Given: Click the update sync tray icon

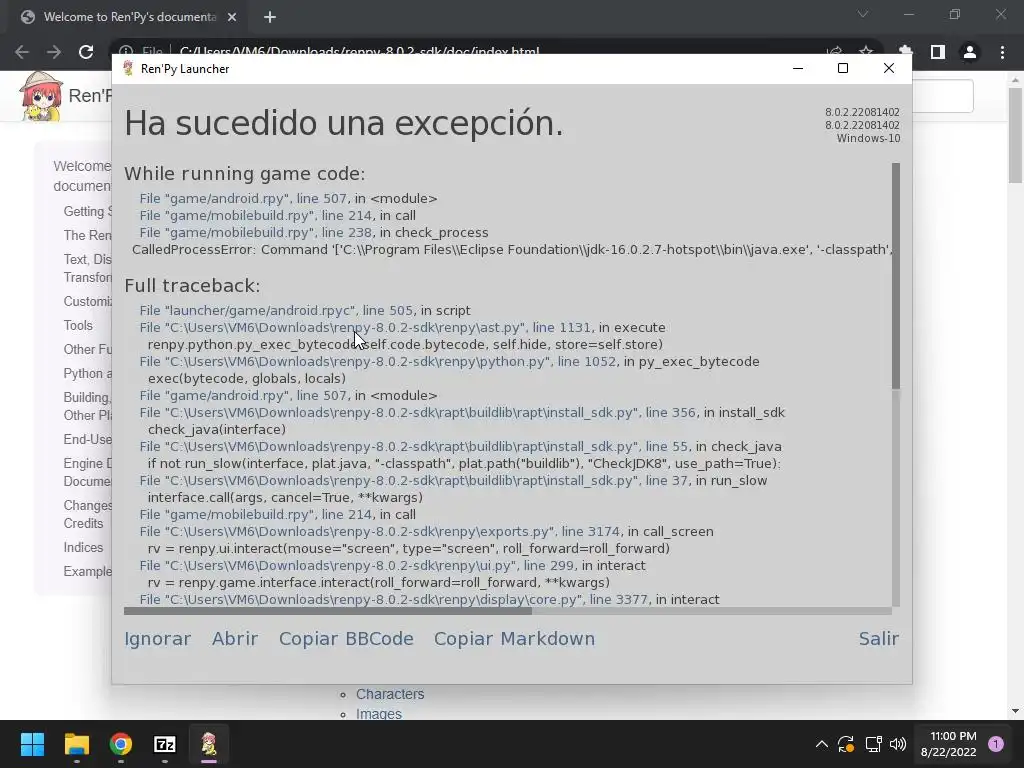Looking at the screenshot, I should (846, 744).
